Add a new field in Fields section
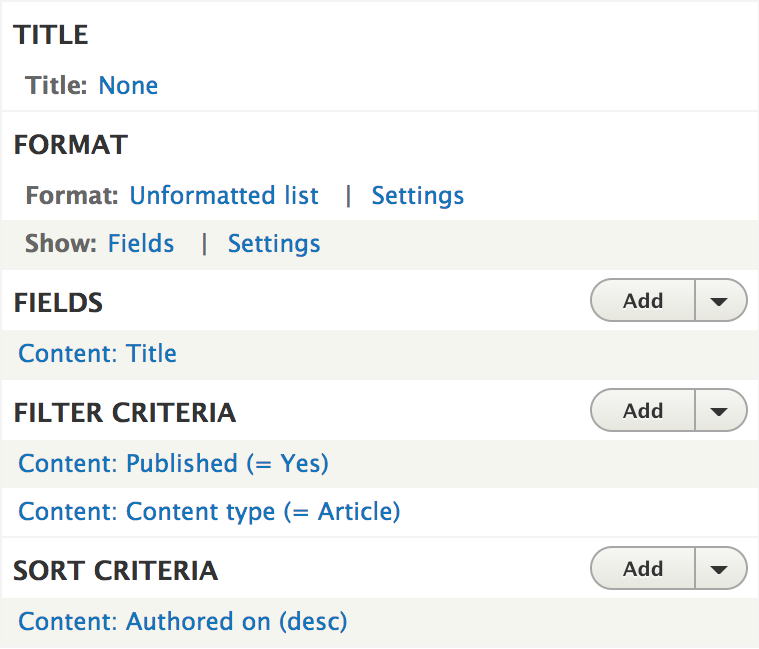 643,301
